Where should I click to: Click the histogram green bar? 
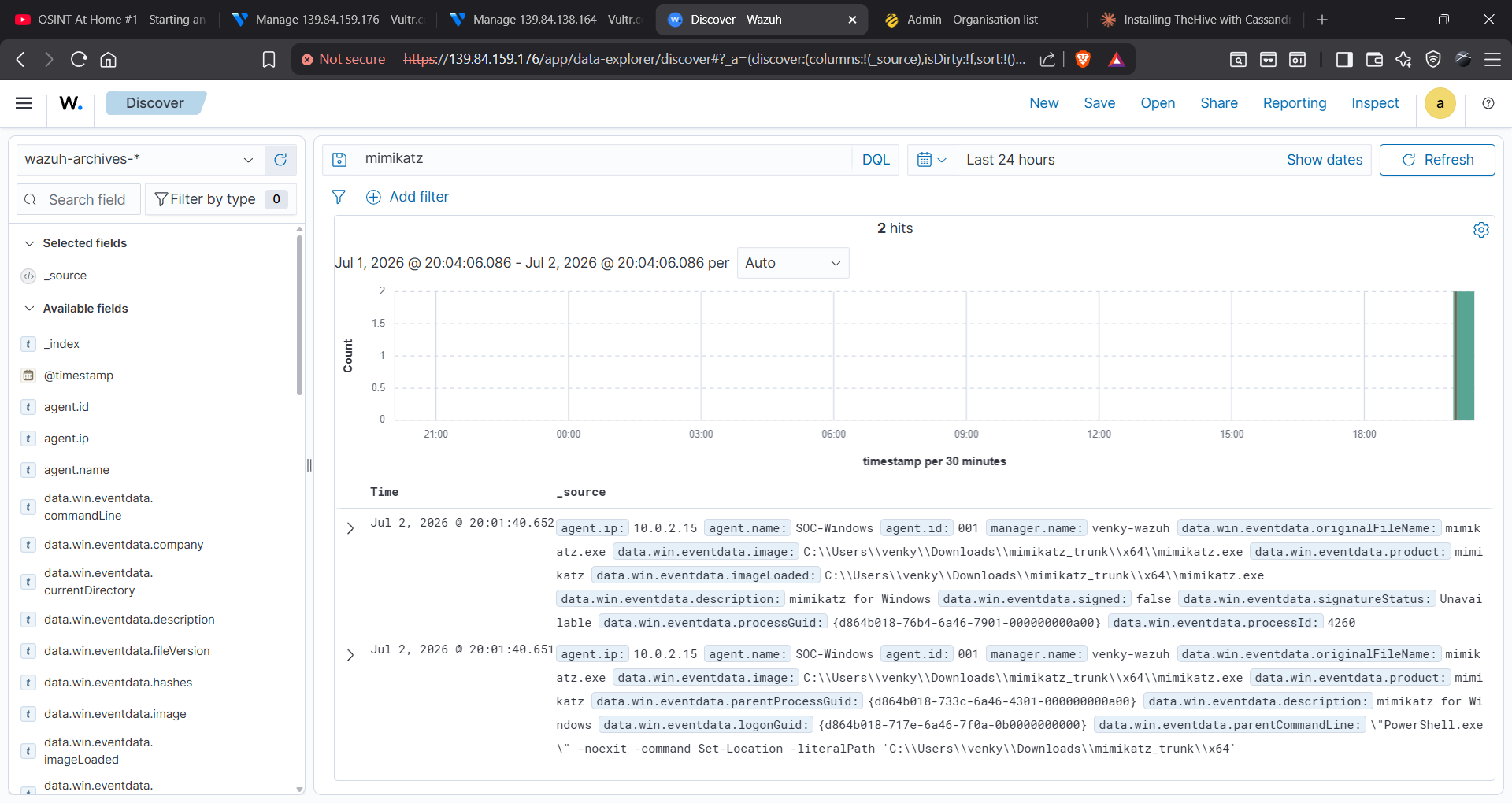tap(1464, 356)
